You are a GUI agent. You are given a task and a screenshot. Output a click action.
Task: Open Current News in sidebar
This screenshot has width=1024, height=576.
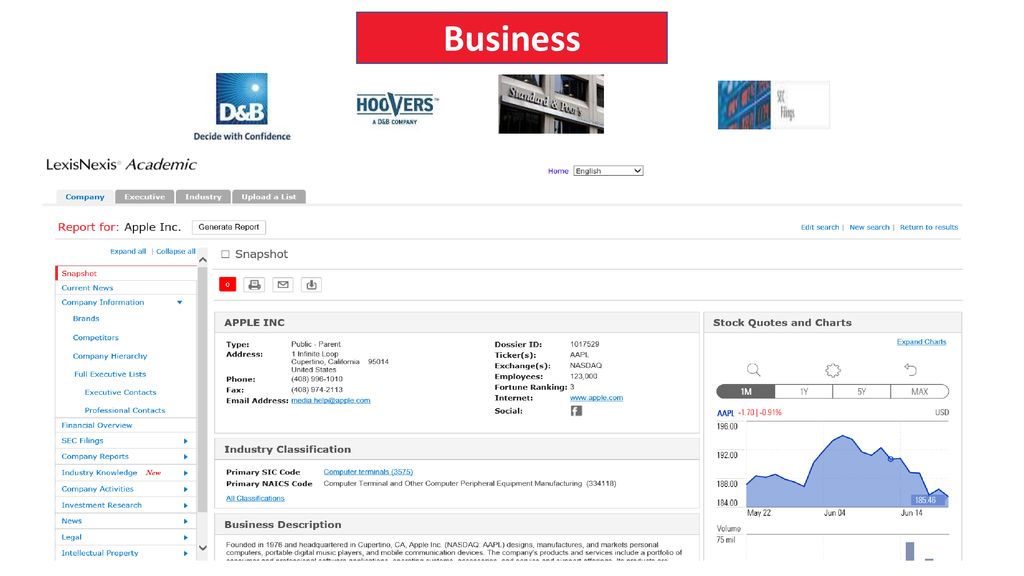88,288
